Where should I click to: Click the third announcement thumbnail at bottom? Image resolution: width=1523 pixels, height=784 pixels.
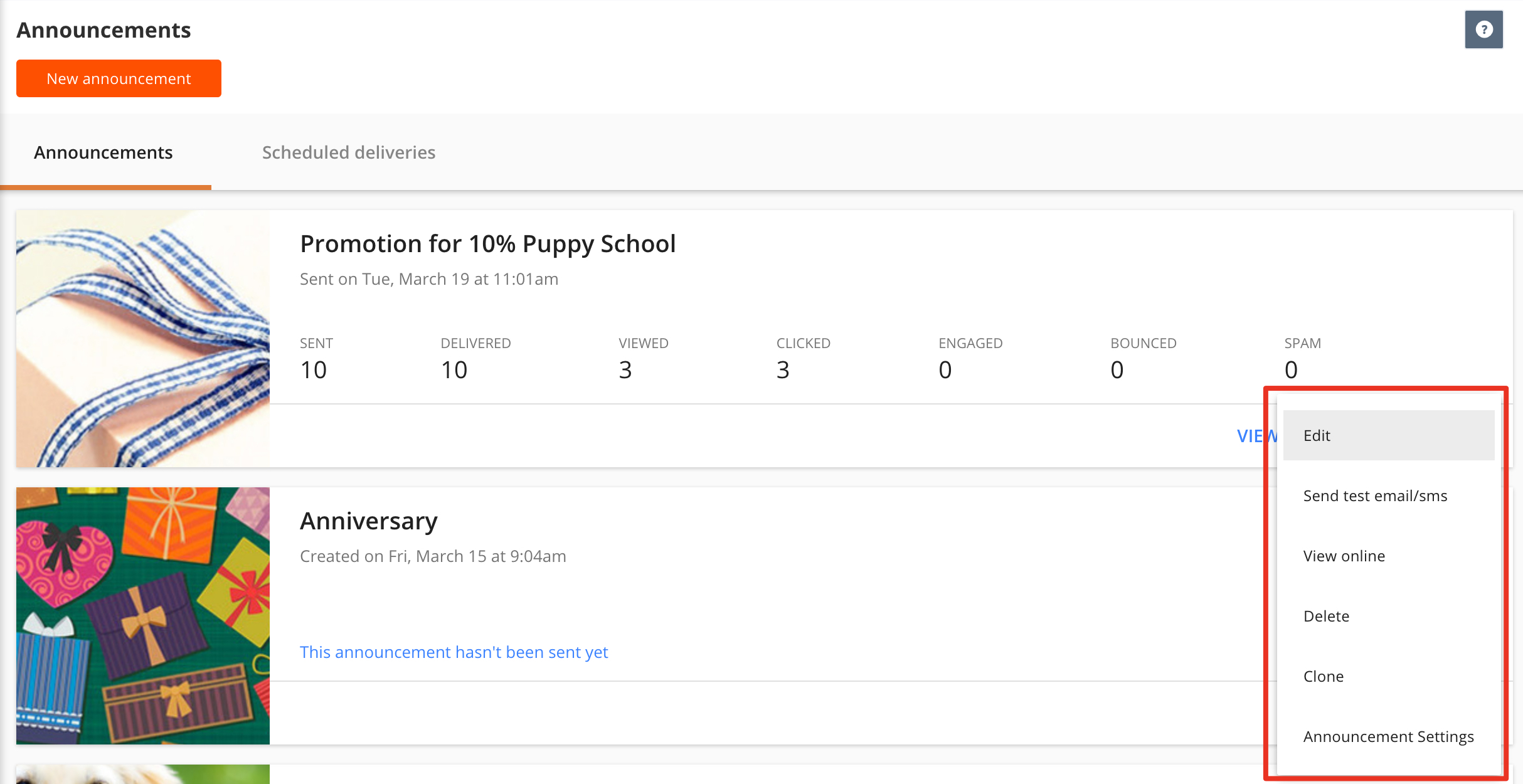(x=143, y=775)
